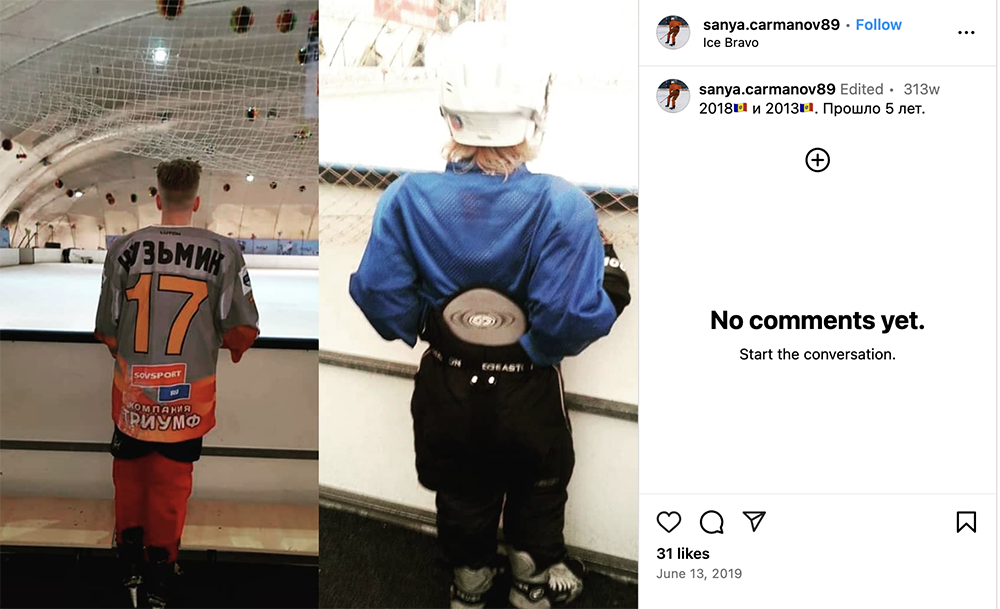
Task: Click the No comments yet heading
Action: click(x=817, y=320)
